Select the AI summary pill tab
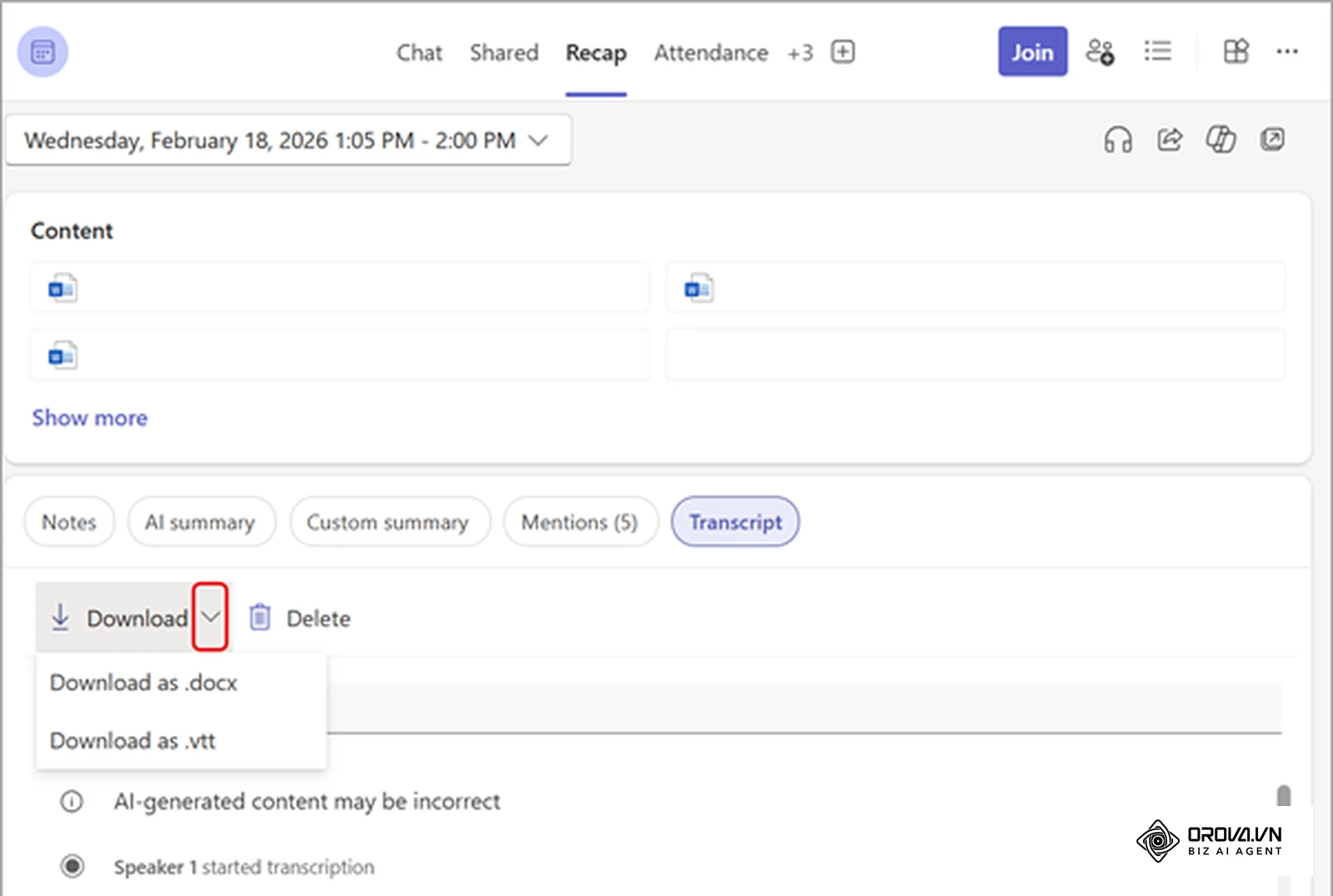Screen dimensions: 1333x896 (x=201, y=522)
